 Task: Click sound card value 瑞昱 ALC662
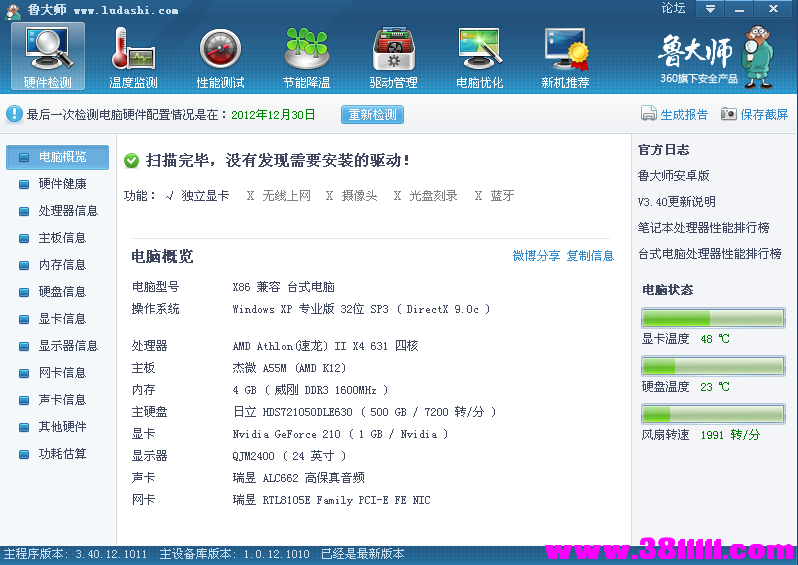click(298, 478)
